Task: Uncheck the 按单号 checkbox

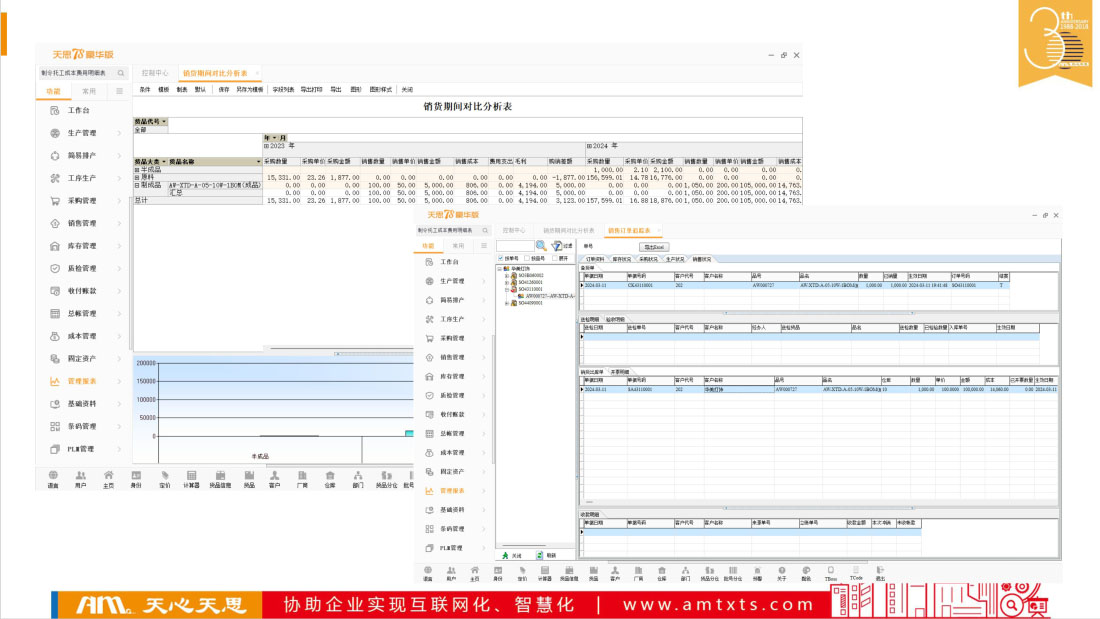Action: [x=502, y=258]
